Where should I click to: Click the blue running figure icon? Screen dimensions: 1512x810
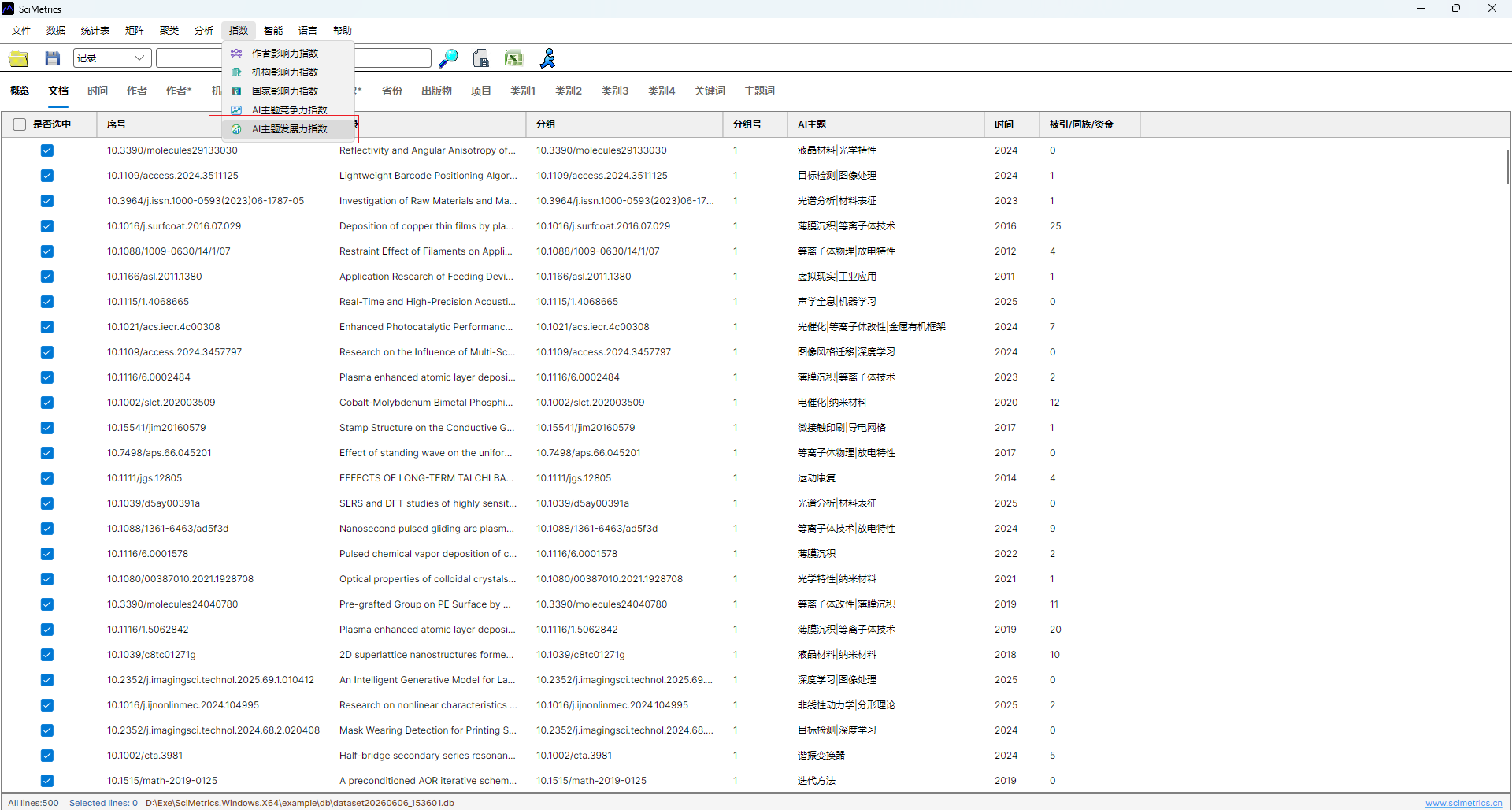point(548,58)
